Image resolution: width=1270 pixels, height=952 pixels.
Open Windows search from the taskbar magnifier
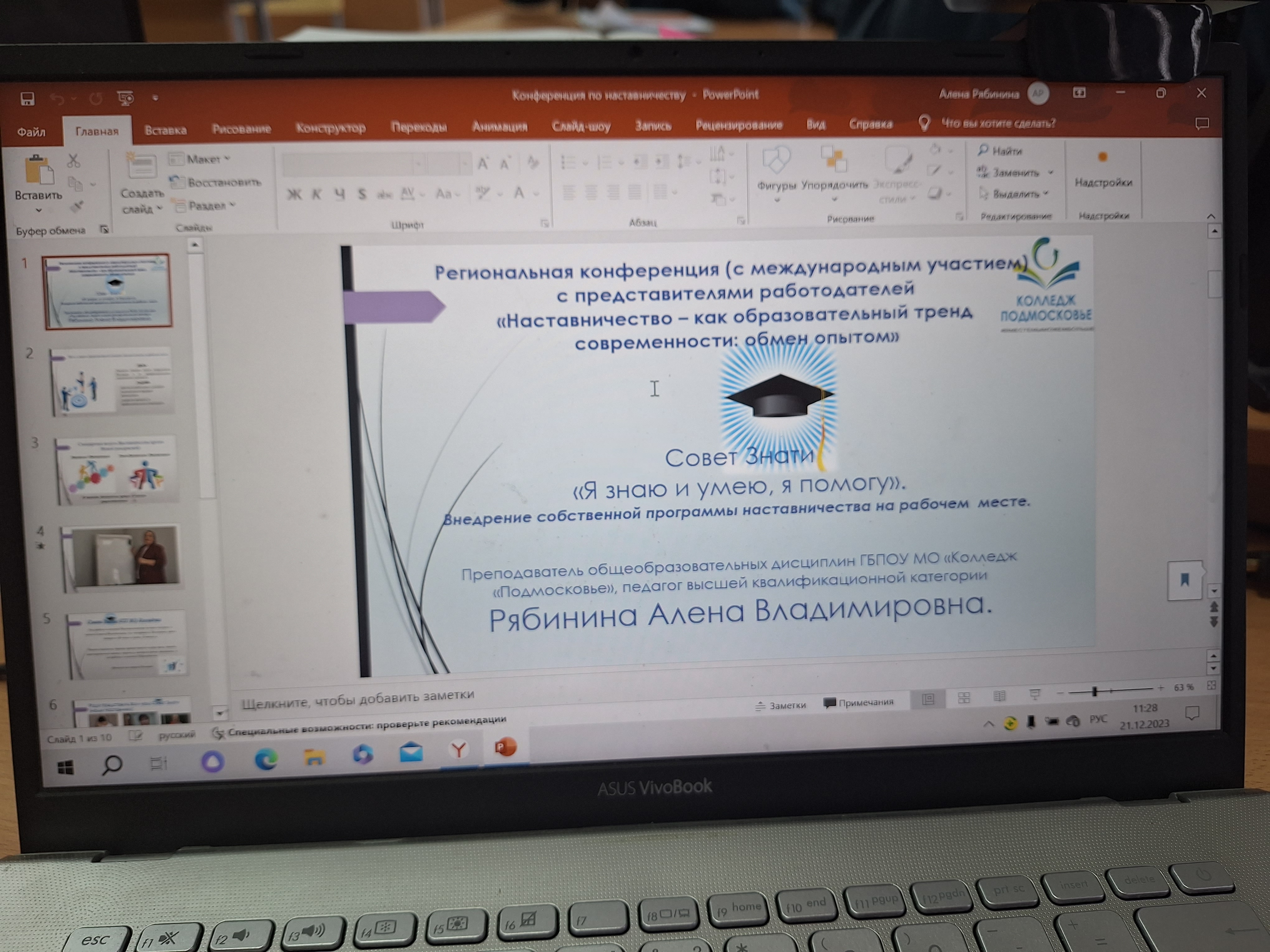click(112, 765)
